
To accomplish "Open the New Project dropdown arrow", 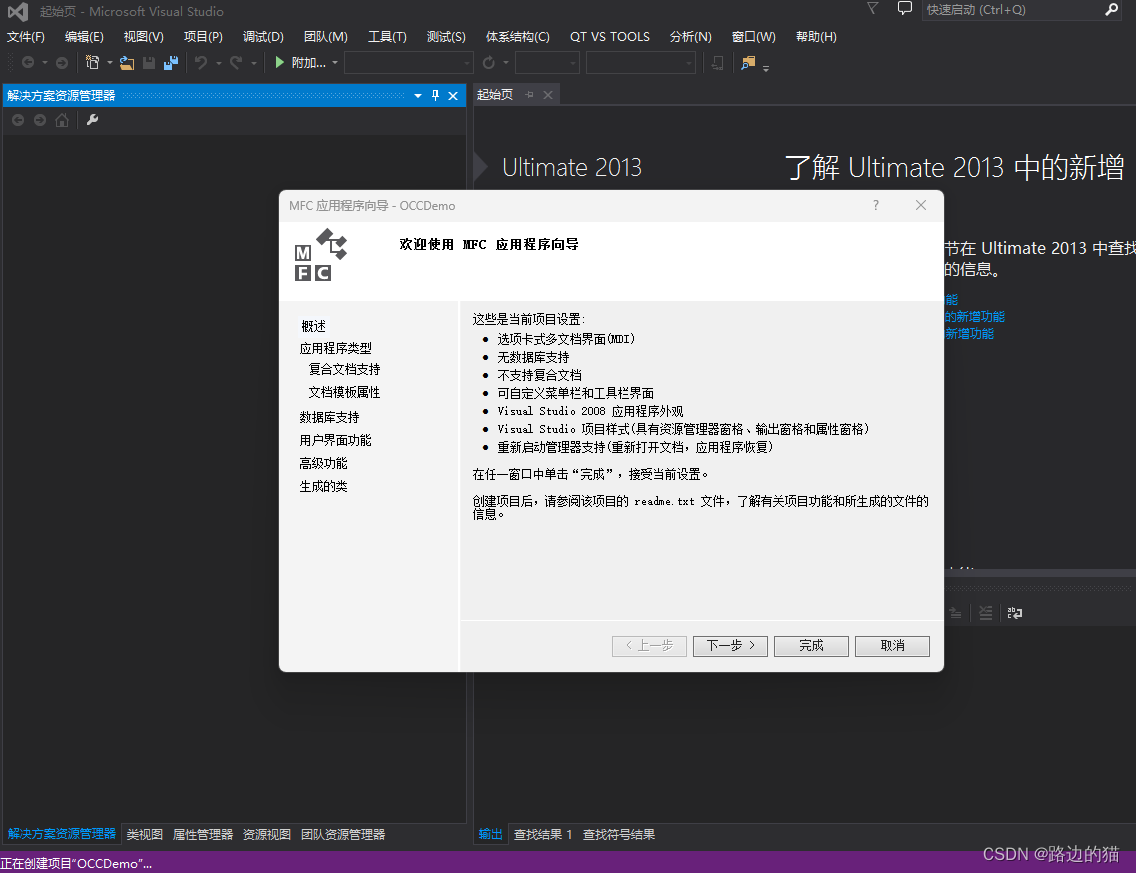I will 110,63.
